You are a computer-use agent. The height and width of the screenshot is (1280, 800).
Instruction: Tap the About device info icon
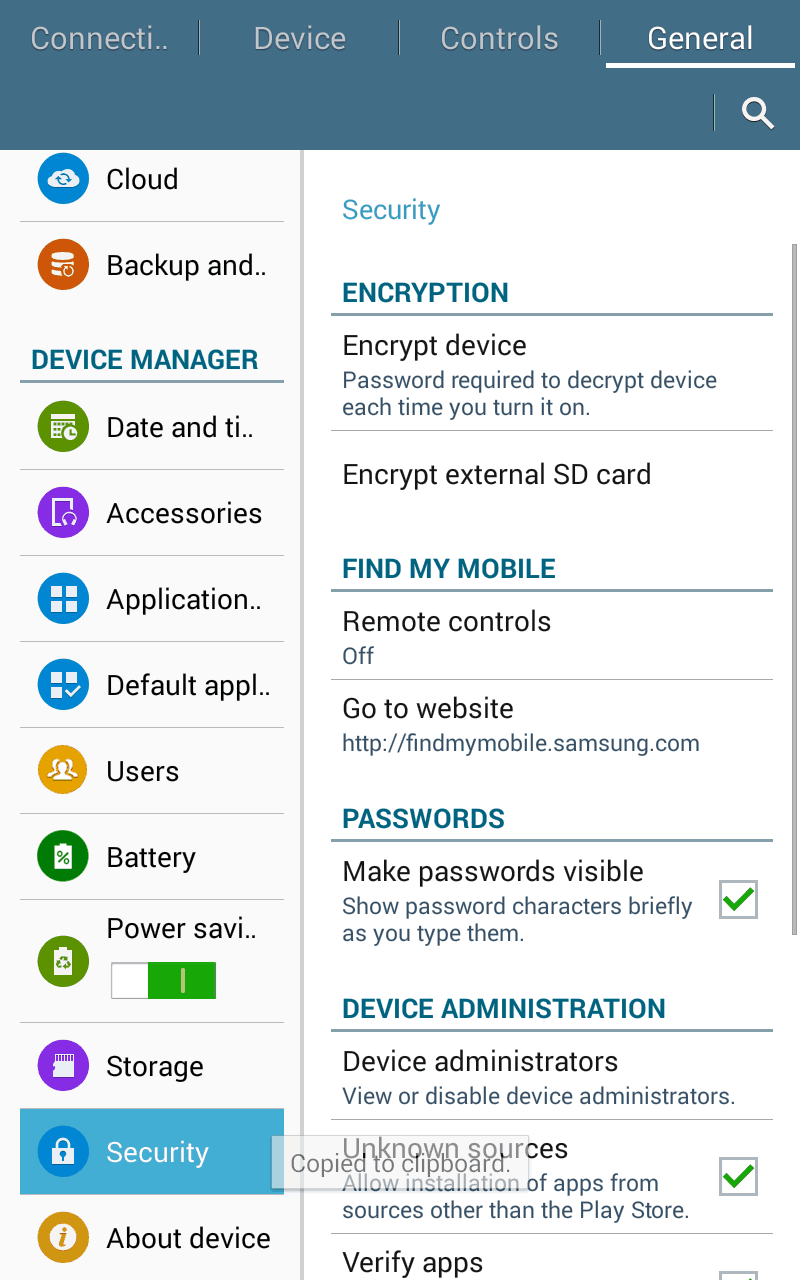pos(64,1238)
